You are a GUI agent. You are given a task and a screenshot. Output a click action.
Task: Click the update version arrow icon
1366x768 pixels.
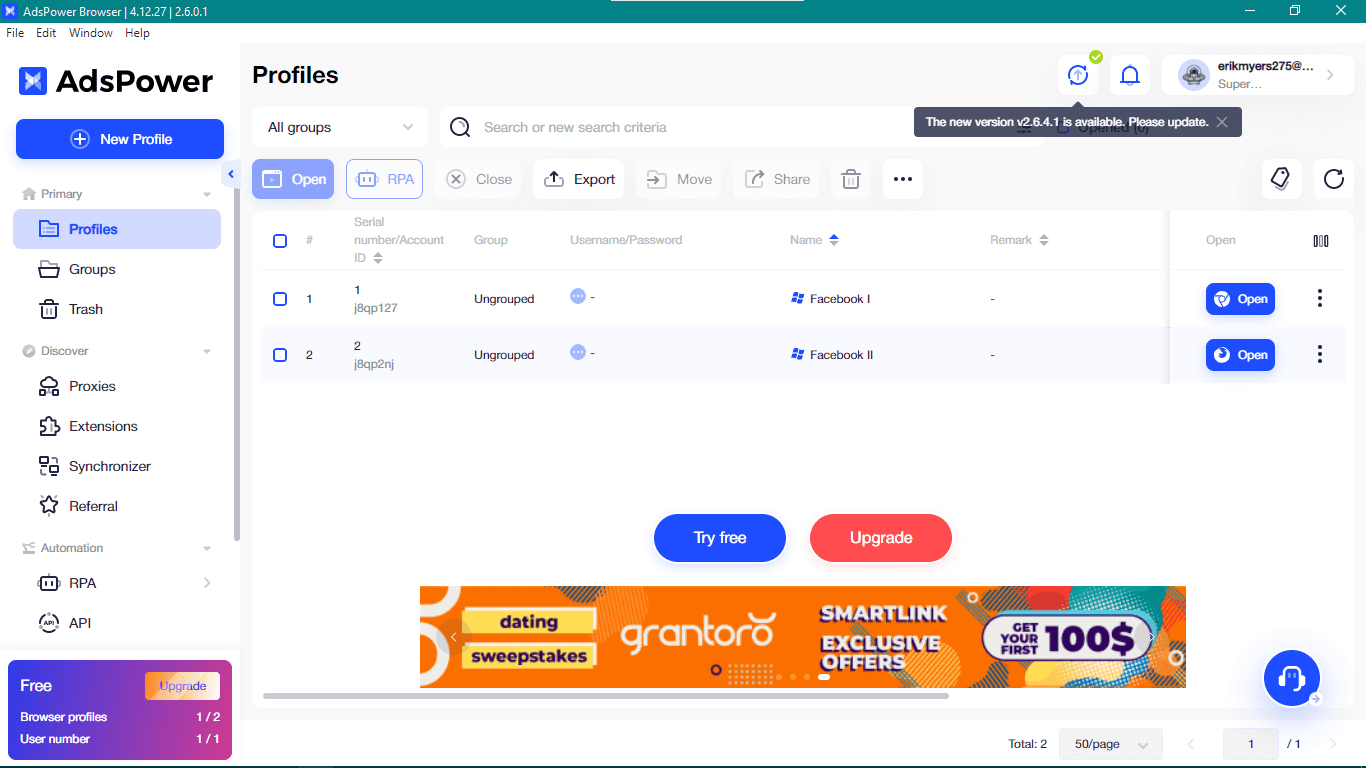(1077, 75)
